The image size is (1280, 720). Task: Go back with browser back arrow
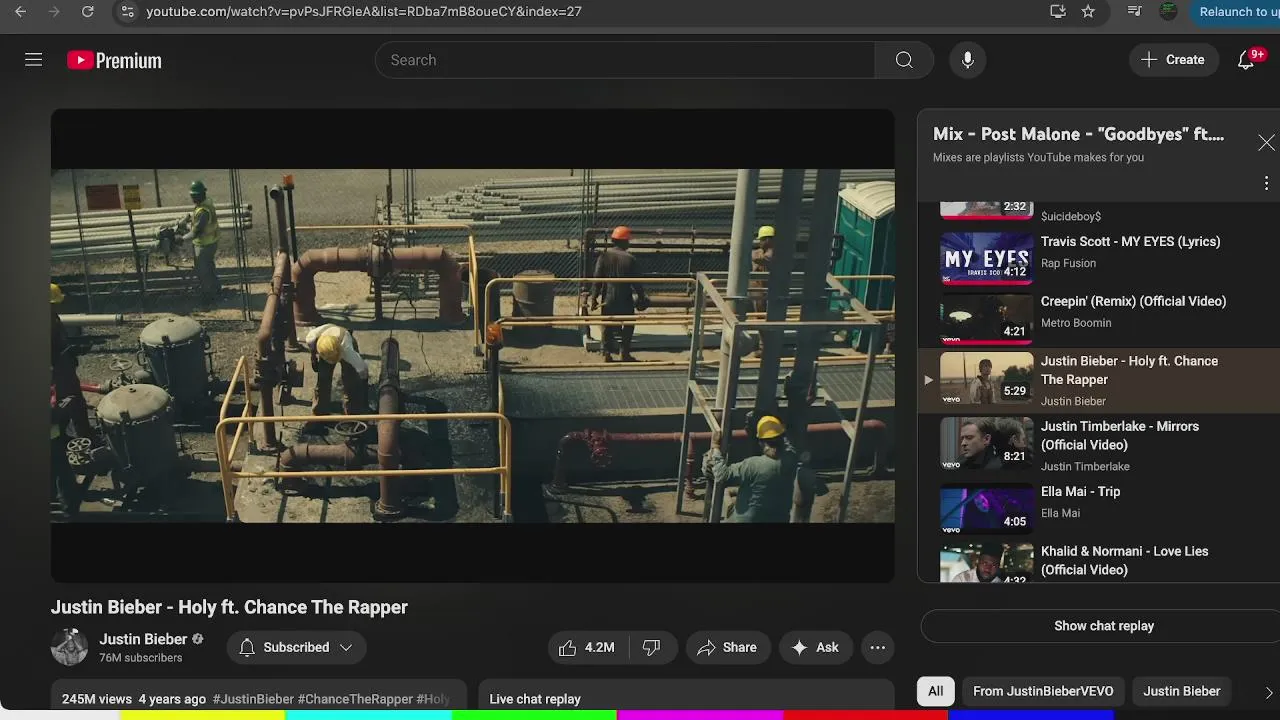(x=20, y=12)
